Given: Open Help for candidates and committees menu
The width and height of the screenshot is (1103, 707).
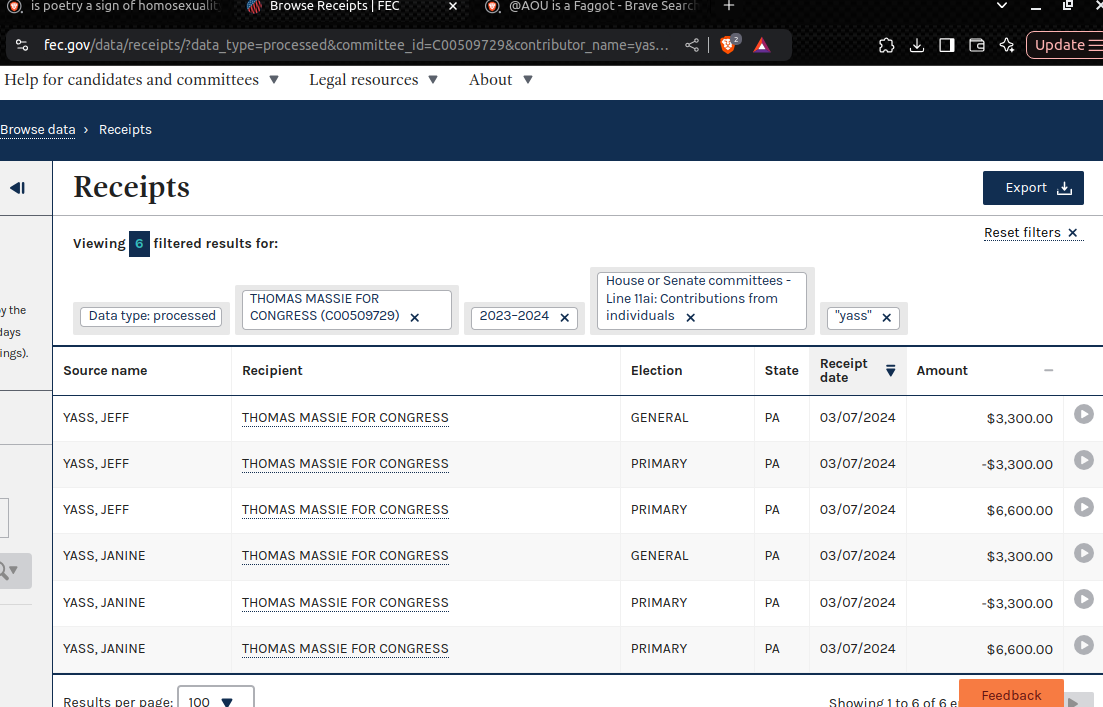Looking at the screenshot, I should (141, 80).
